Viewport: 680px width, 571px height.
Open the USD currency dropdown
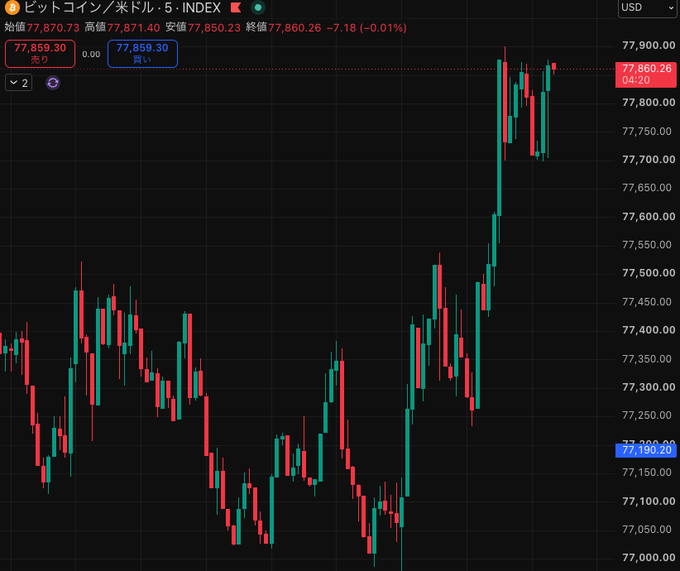click(647, 8)
